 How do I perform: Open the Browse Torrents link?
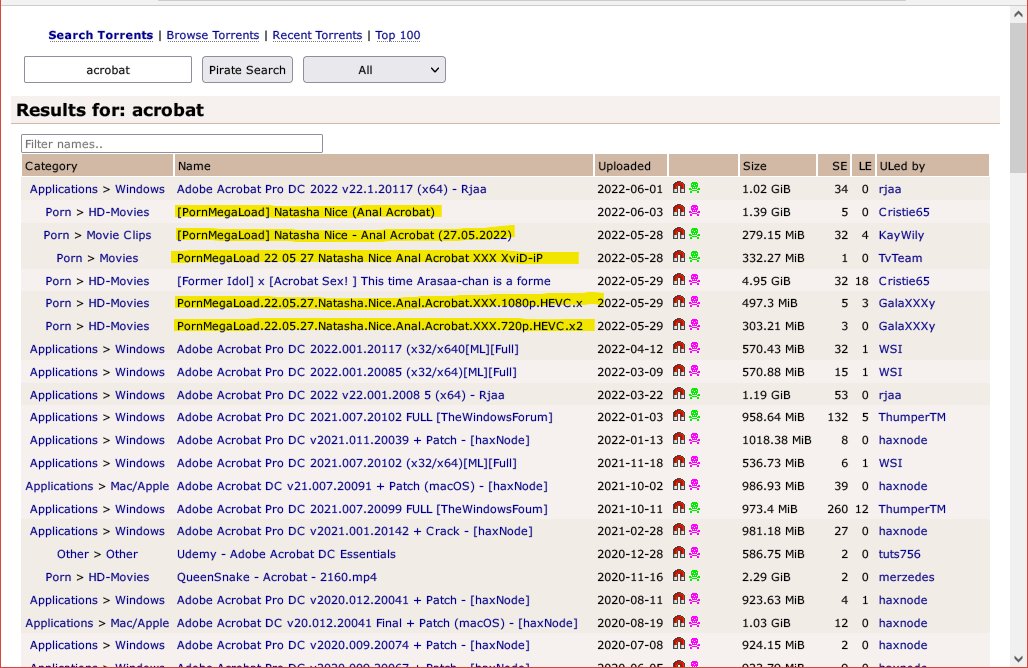(x=212, y=35)
